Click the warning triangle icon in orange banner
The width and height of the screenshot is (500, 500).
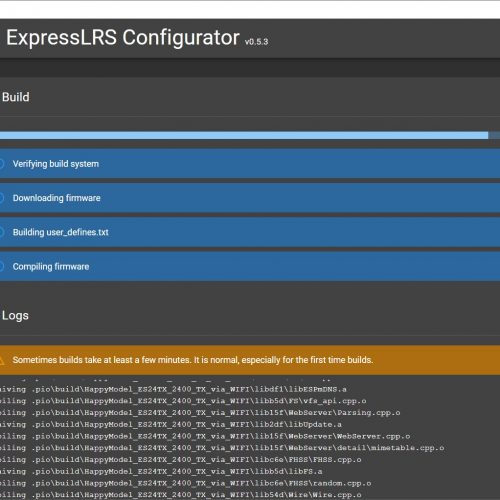pyautogui.click(x=1, y=360)
